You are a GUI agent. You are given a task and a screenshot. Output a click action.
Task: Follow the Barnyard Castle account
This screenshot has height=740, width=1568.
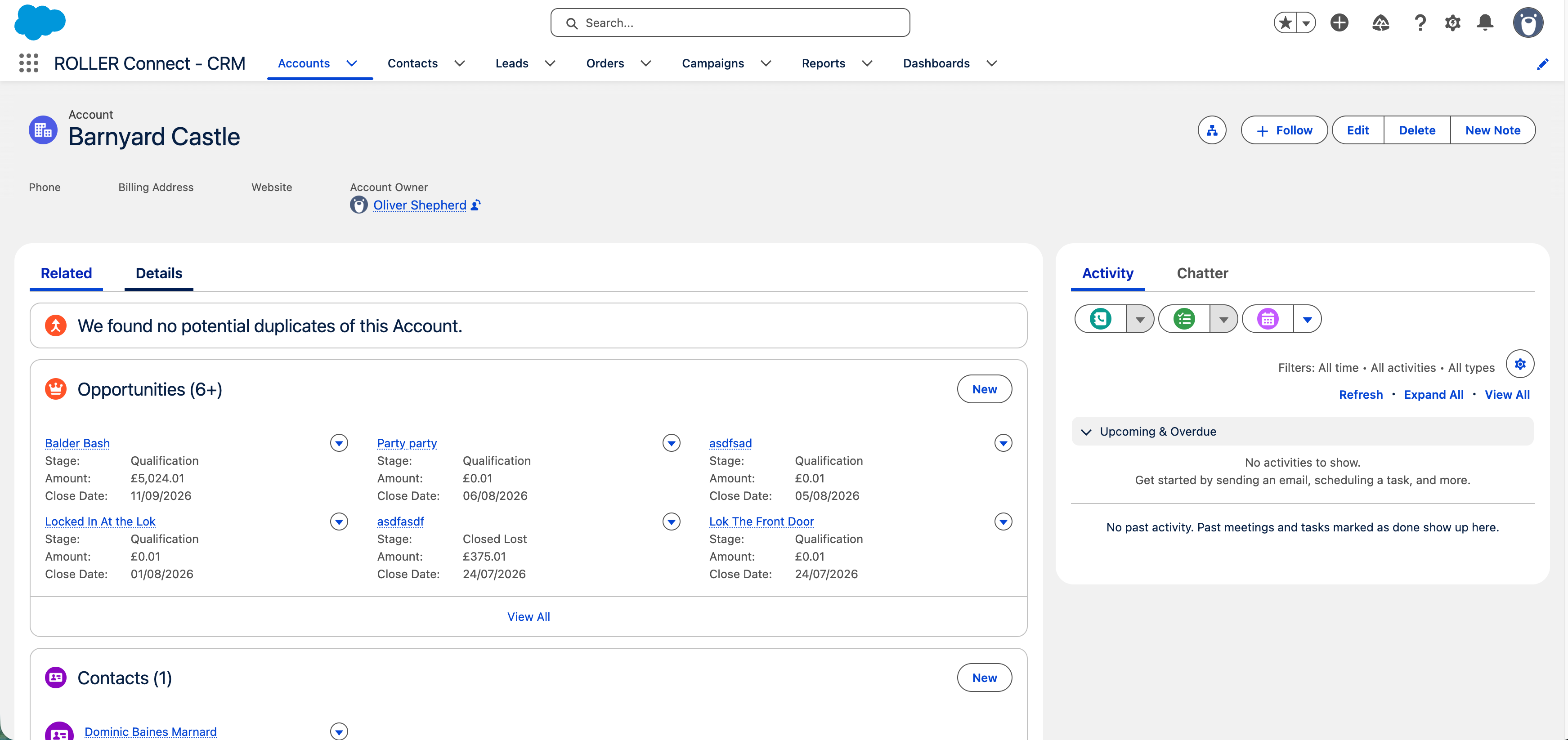click(x=1284, y=130)
